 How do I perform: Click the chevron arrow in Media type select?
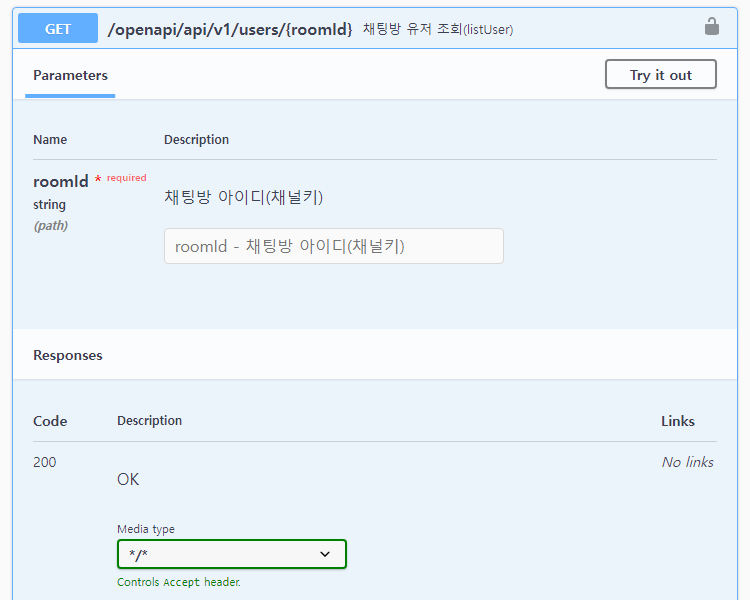tap(325, 554)
